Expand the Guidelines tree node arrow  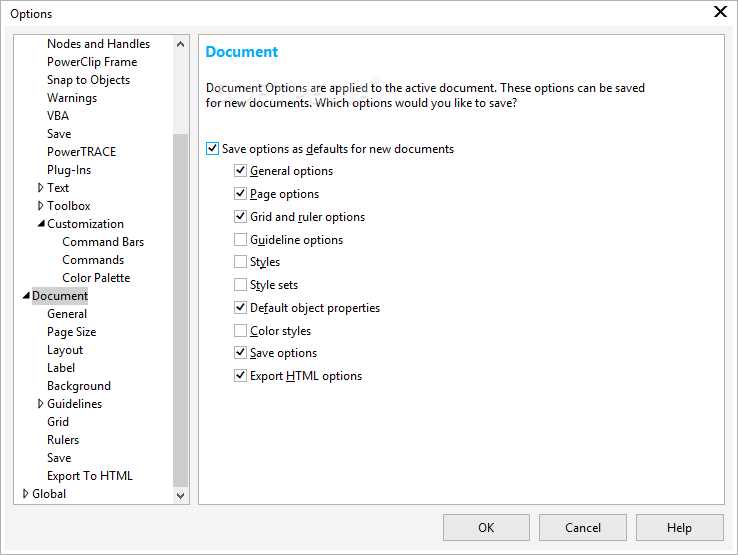[40, 403]
